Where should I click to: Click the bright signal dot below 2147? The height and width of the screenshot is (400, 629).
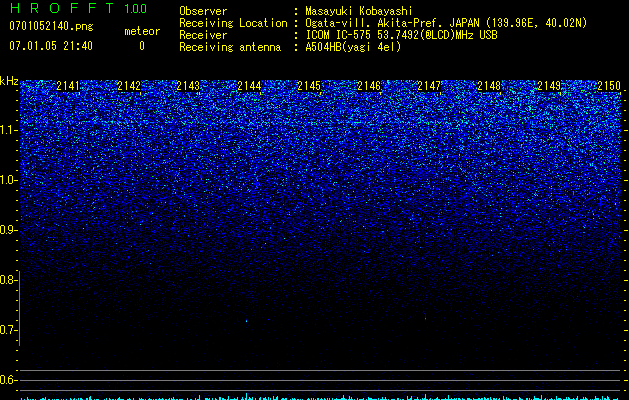tap(425, 319)
